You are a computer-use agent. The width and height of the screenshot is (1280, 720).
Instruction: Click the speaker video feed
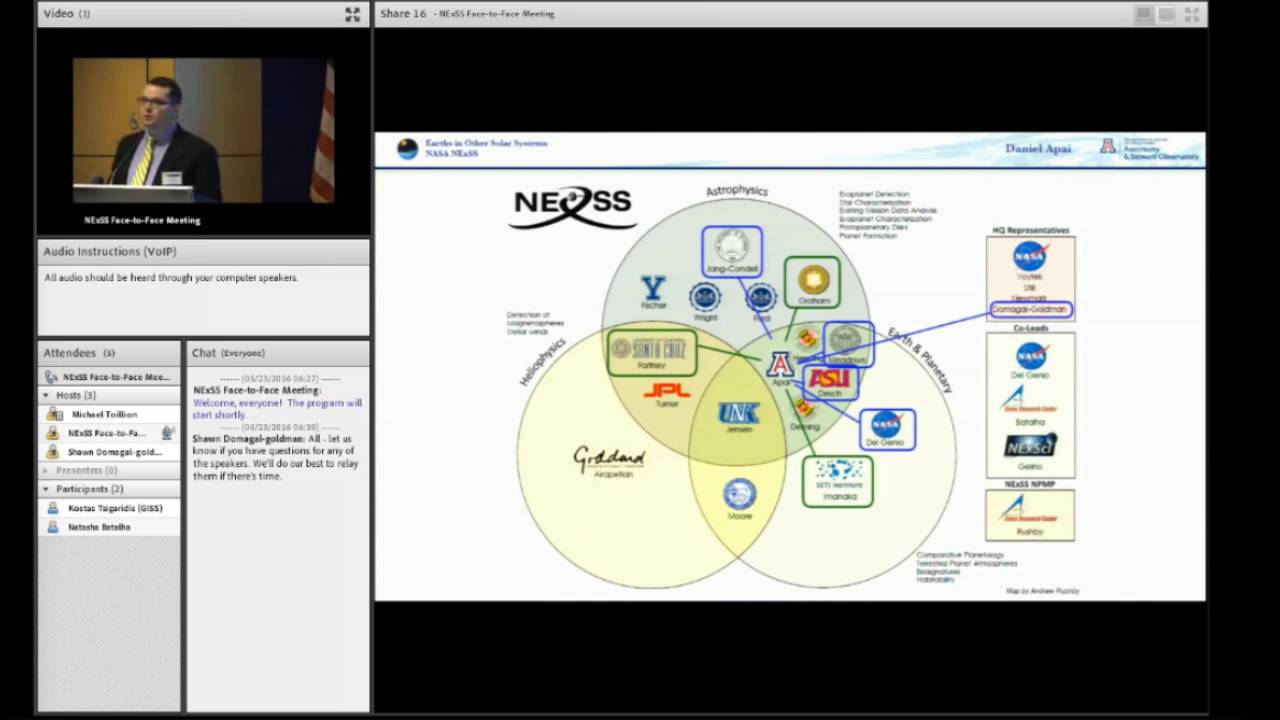click(x=204, y=132)
